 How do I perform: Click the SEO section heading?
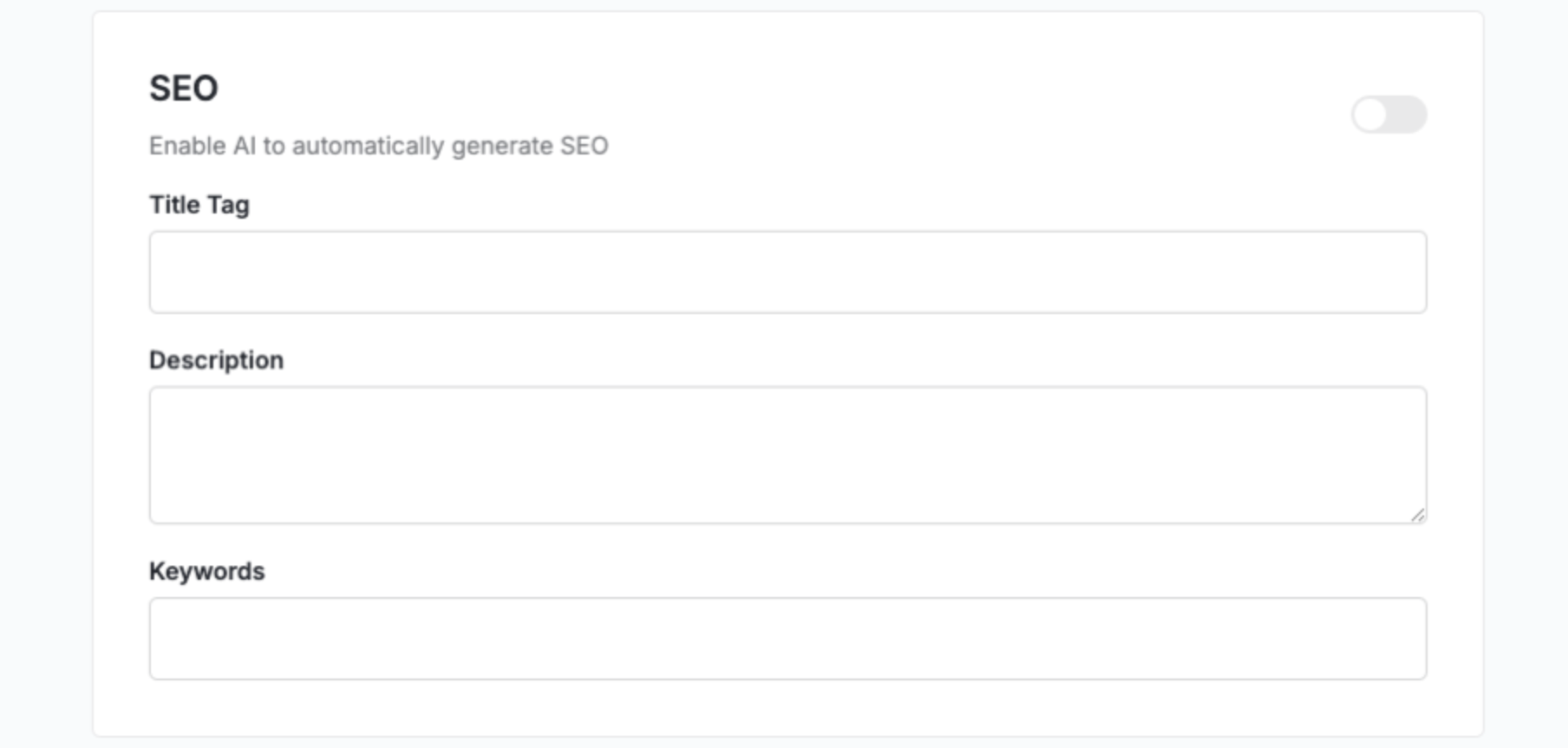point(184,89)
